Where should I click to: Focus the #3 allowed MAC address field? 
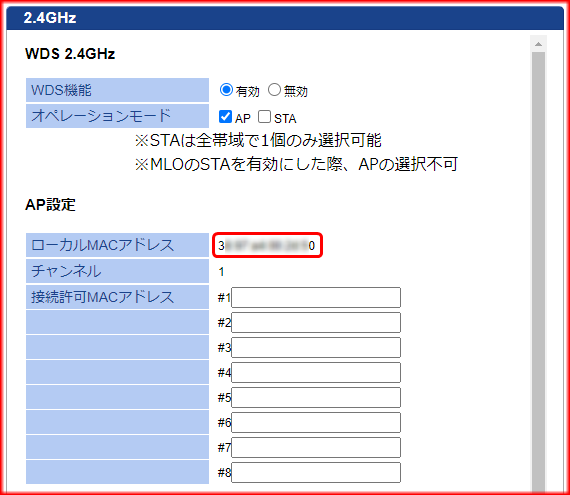click(x=316, y=347)
